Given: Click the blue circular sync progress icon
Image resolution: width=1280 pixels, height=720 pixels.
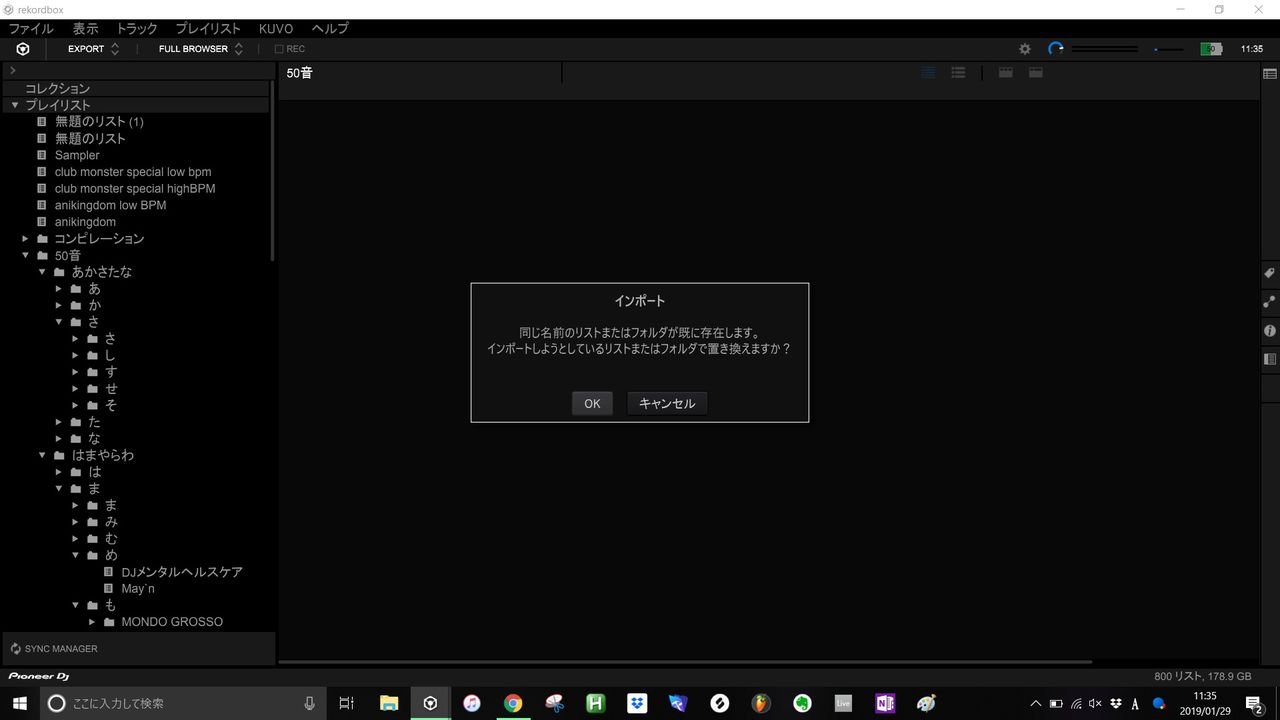Looking at the screenshot, I should 1055,49.
